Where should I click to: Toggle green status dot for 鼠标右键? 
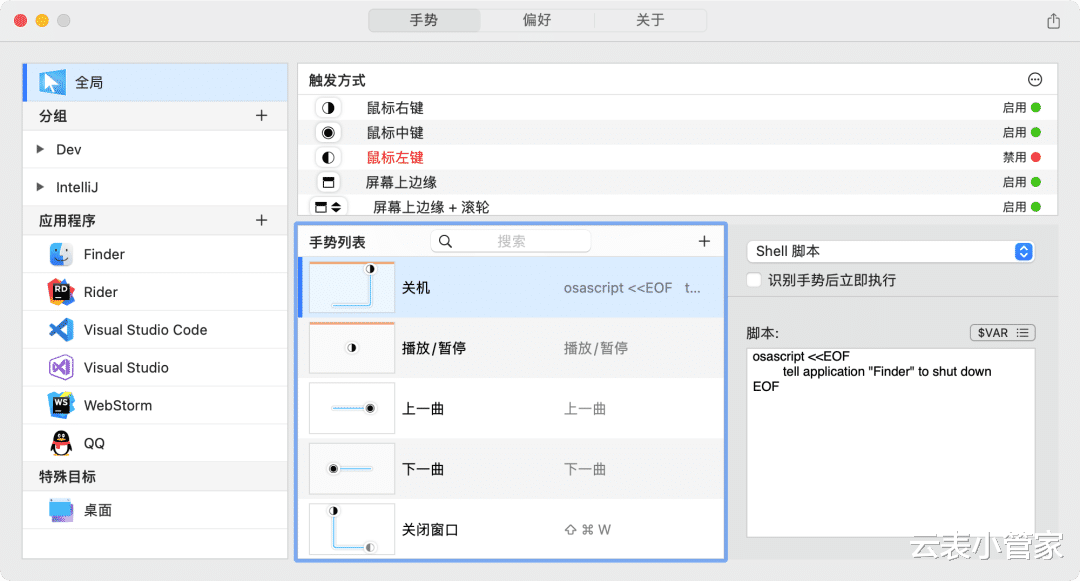point(1036,107)
